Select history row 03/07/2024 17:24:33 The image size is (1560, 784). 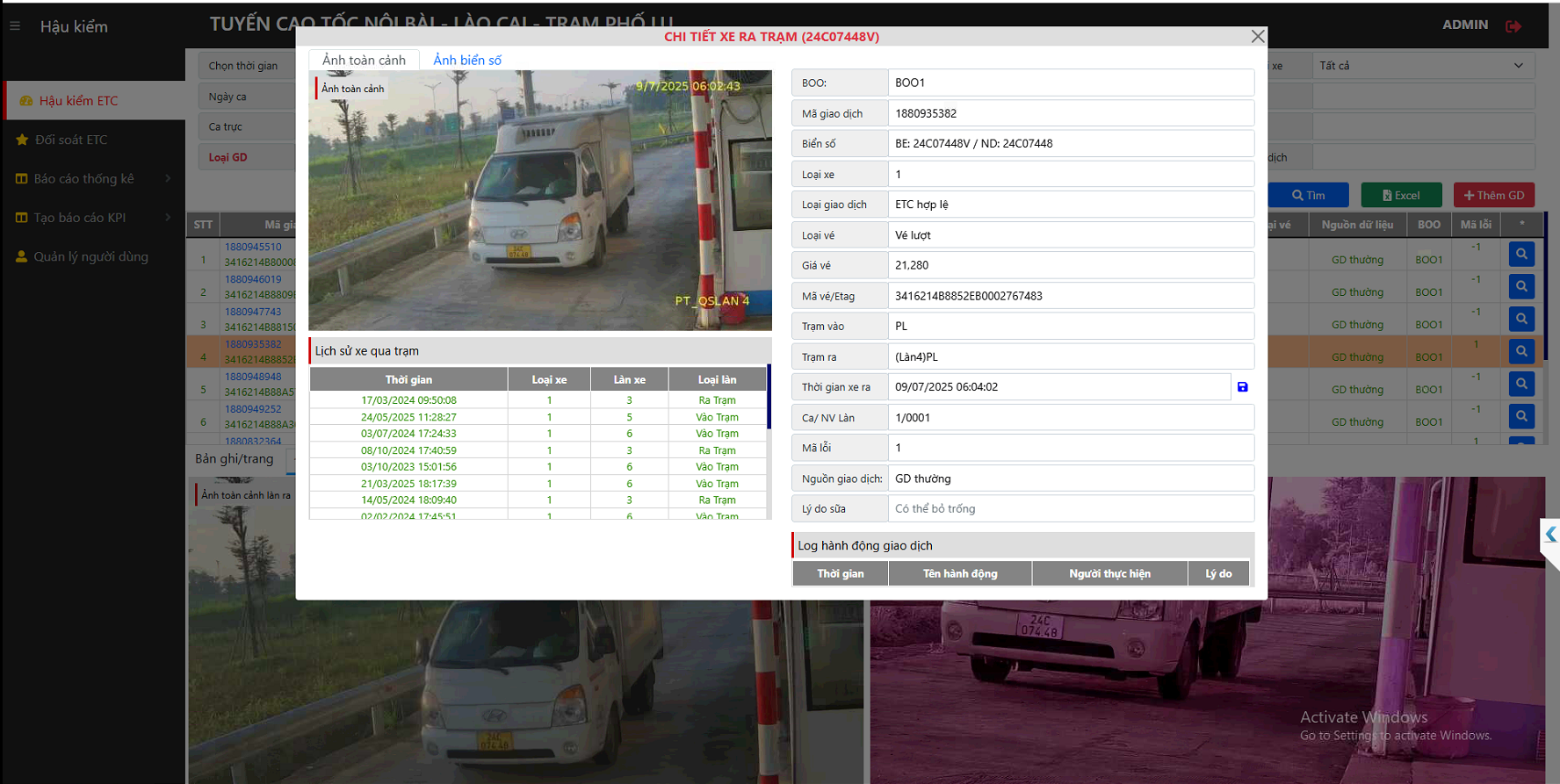coord(538,434)
